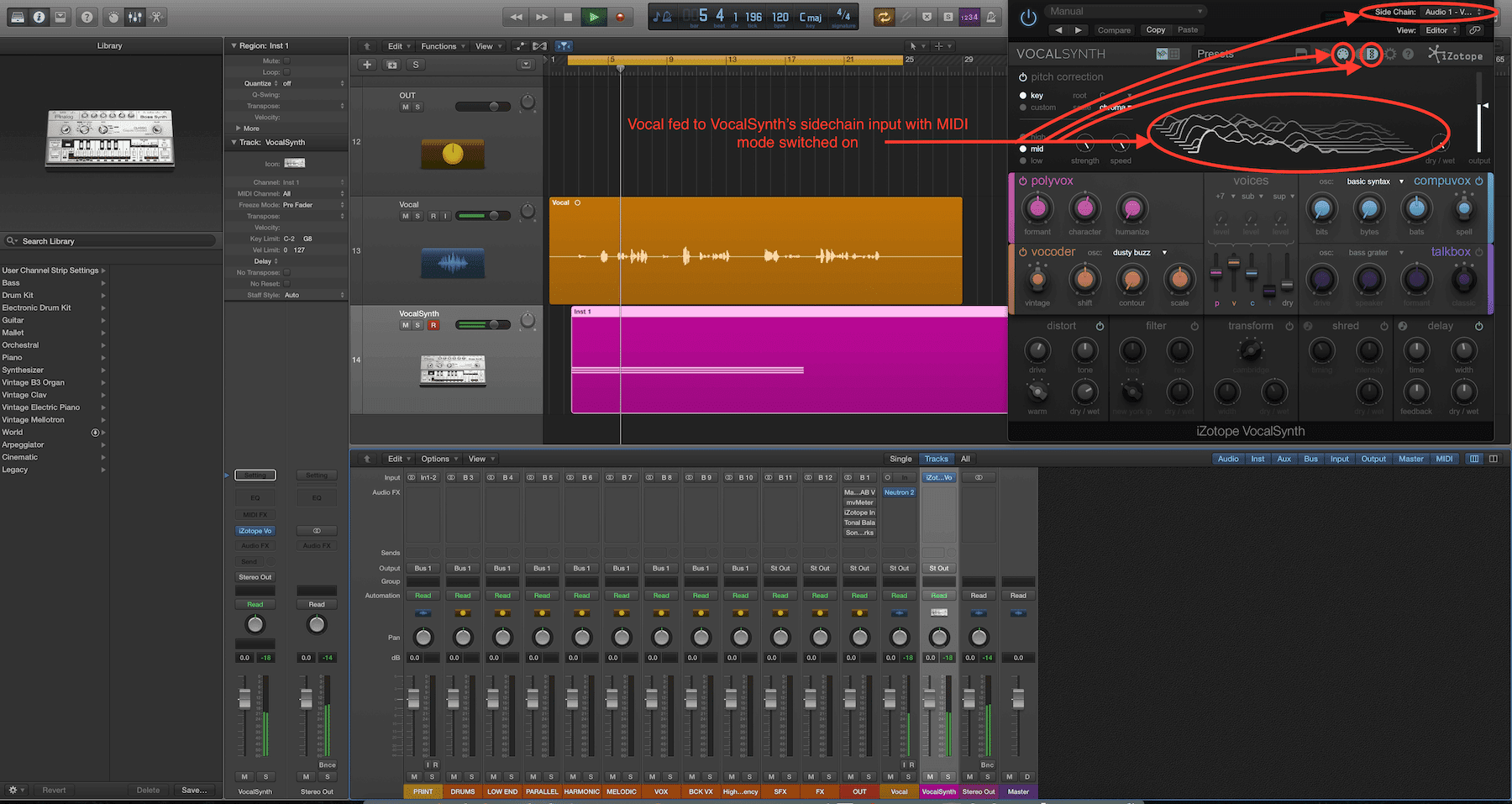Collapse the Region Inst 1 section
This screenshot has height=804, width=1512.
coord(234,46)
